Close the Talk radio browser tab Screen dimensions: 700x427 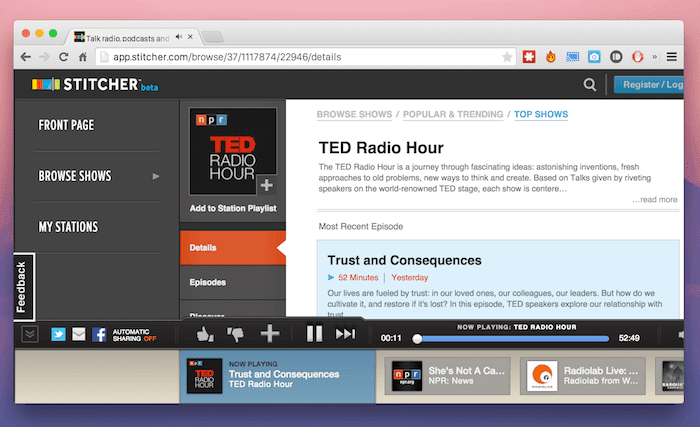[190, 37]
